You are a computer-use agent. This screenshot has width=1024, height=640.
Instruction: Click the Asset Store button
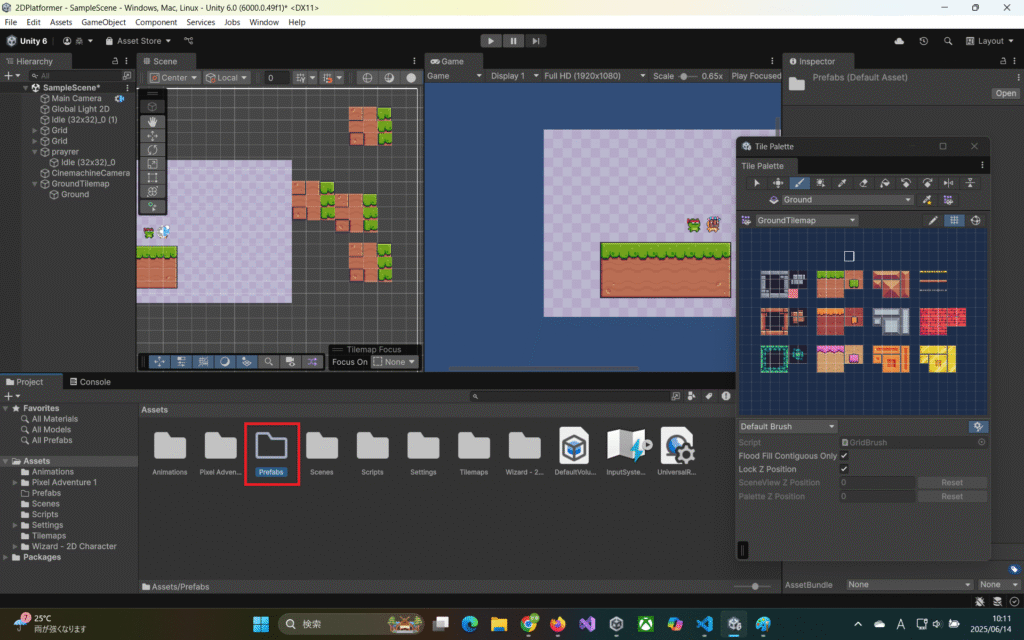(138, 40)
